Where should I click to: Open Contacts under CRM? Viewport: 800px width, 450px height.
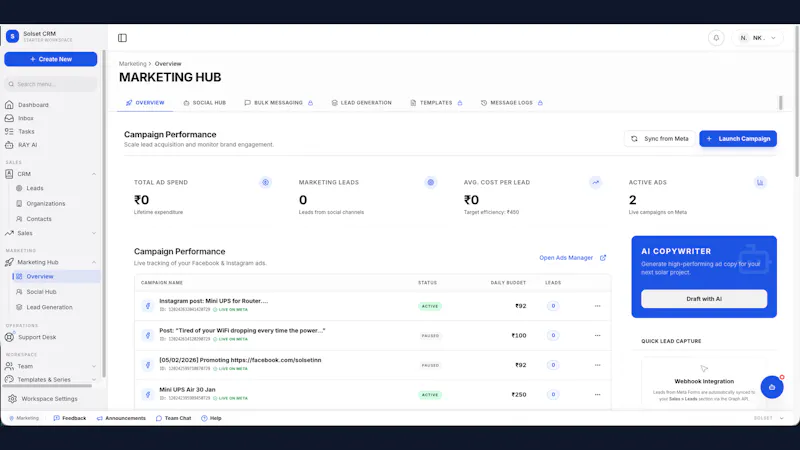tap(39, 219)
